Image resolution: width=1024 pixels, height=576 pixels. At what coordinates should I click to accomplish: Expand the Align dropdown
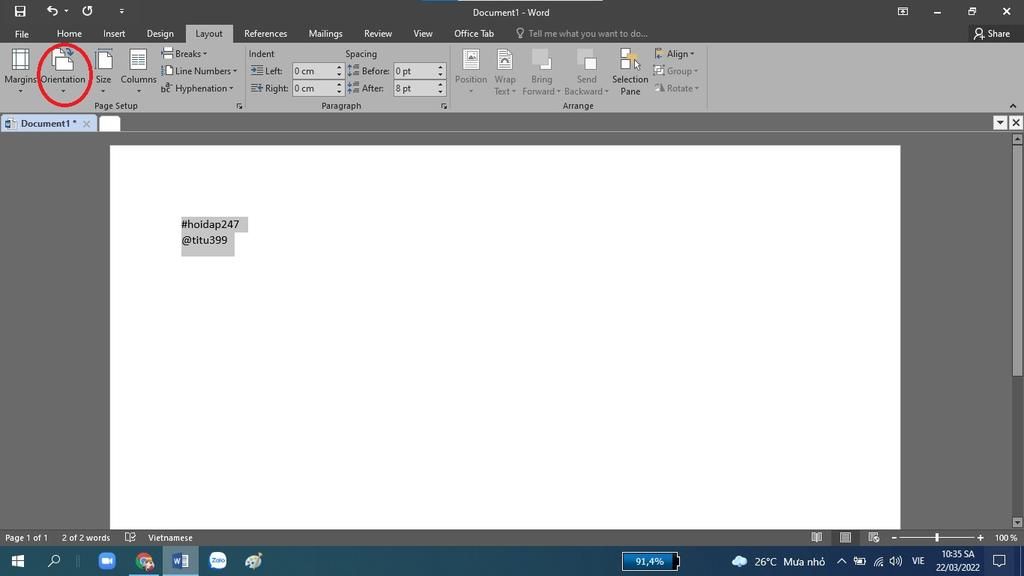[675, 54]
